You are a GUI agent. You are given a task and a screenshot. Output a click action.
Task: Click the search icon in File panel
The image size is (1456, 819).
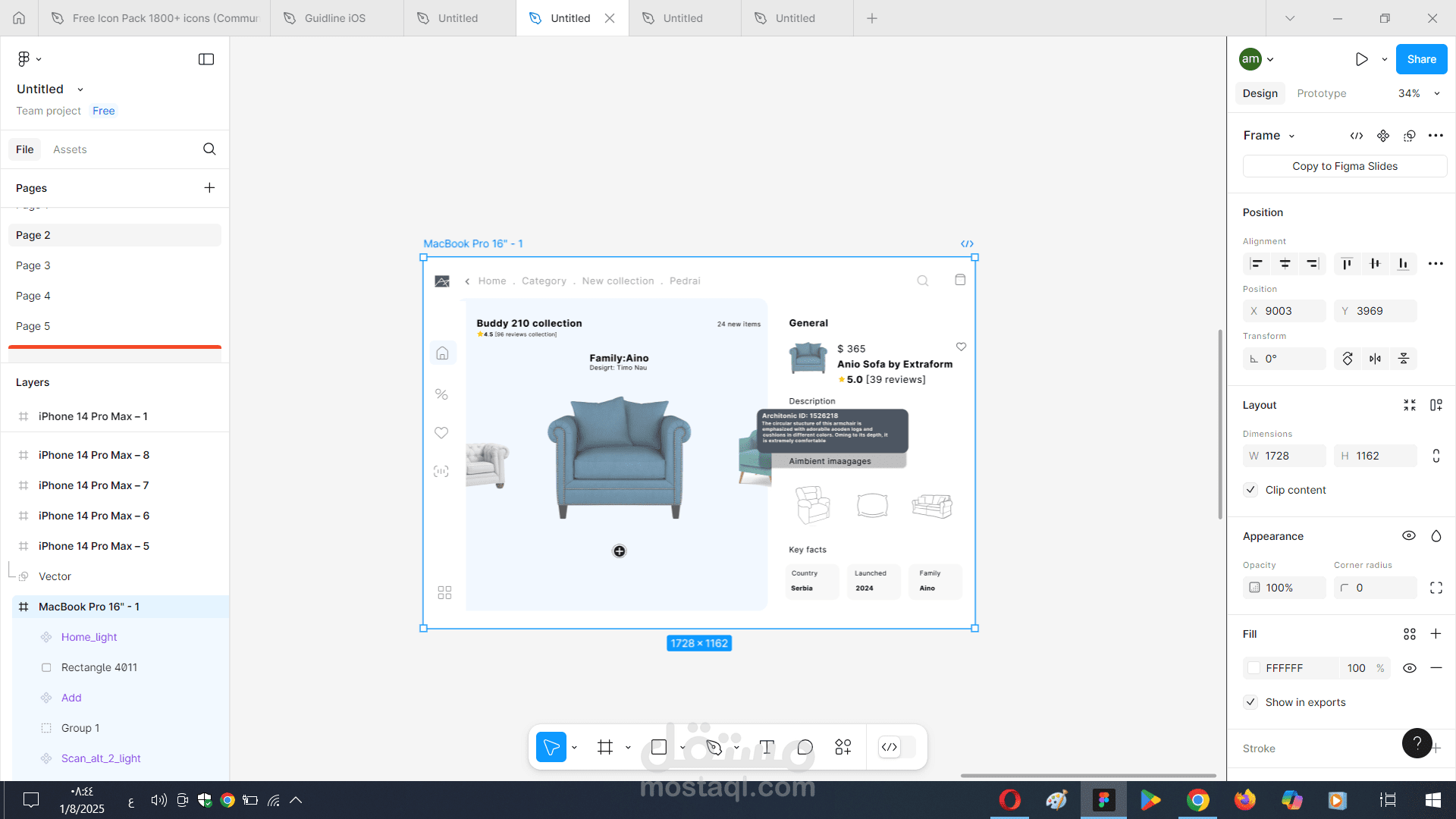(209, 149)
